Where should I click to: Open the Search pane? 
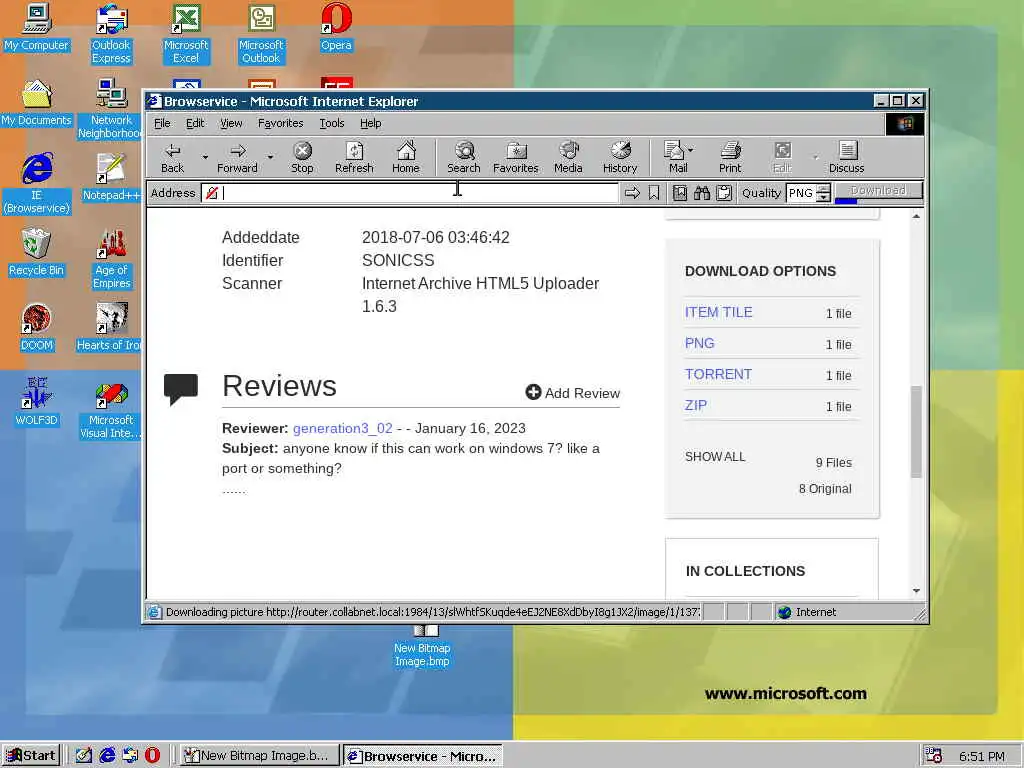(x=464, y=157)
